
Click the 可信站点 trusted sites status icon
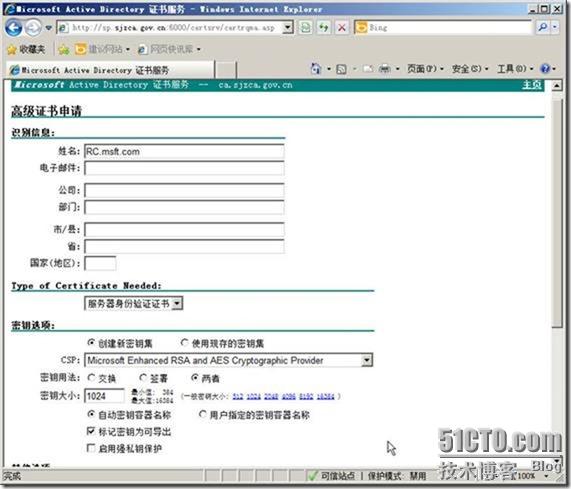click(313, 476)
